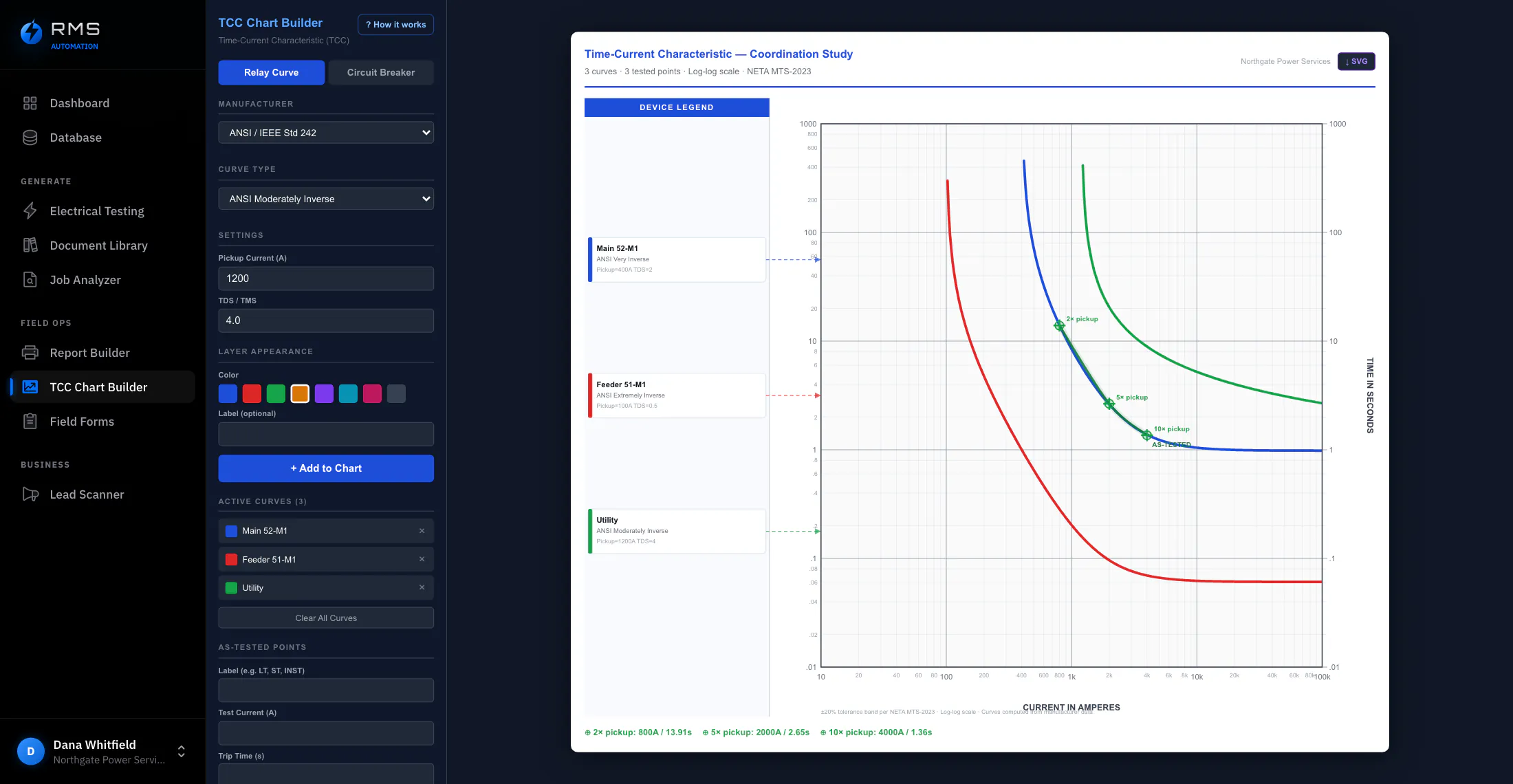Viewport: 1513px width, 784px height.
Task: Choose the purple color swatch
Action: pos(324,393)
